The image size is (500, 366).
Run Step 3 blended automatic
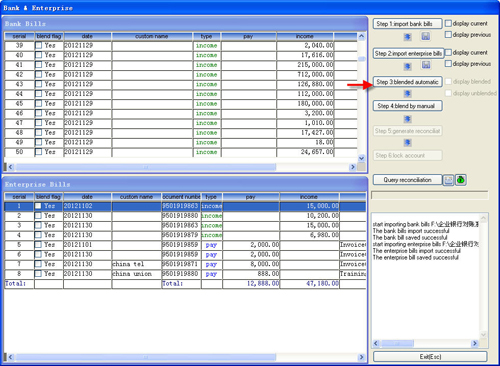pyautogui.click(x=407, y=82)
